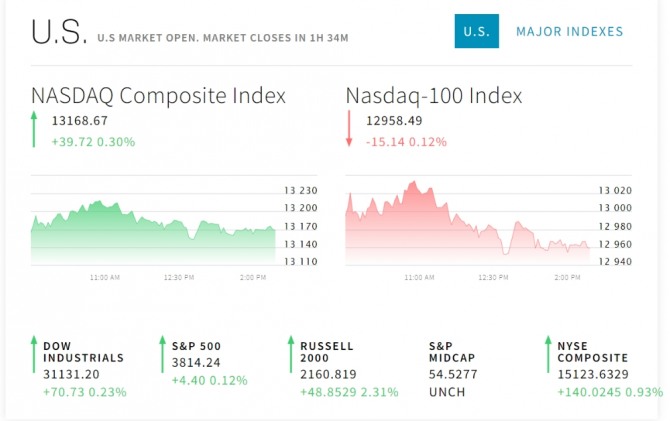
Task: Click the NASDAQ Composite value 13168.67
Action: pyautogui.click(x=79, y=121)
